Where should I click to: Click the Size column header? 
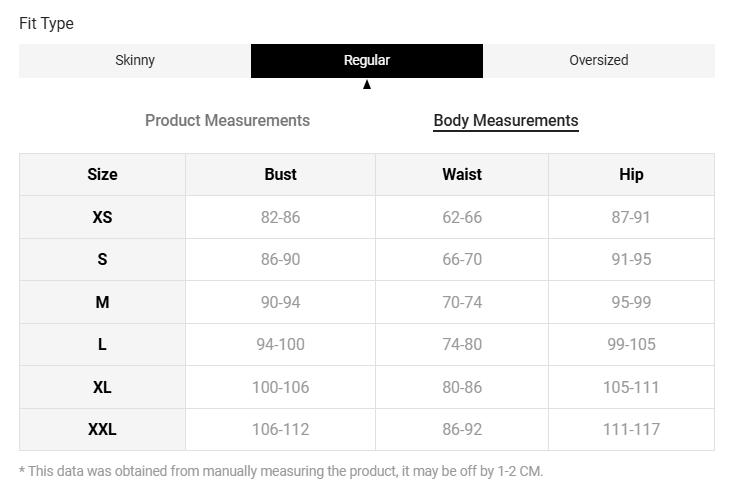point(102,174)
